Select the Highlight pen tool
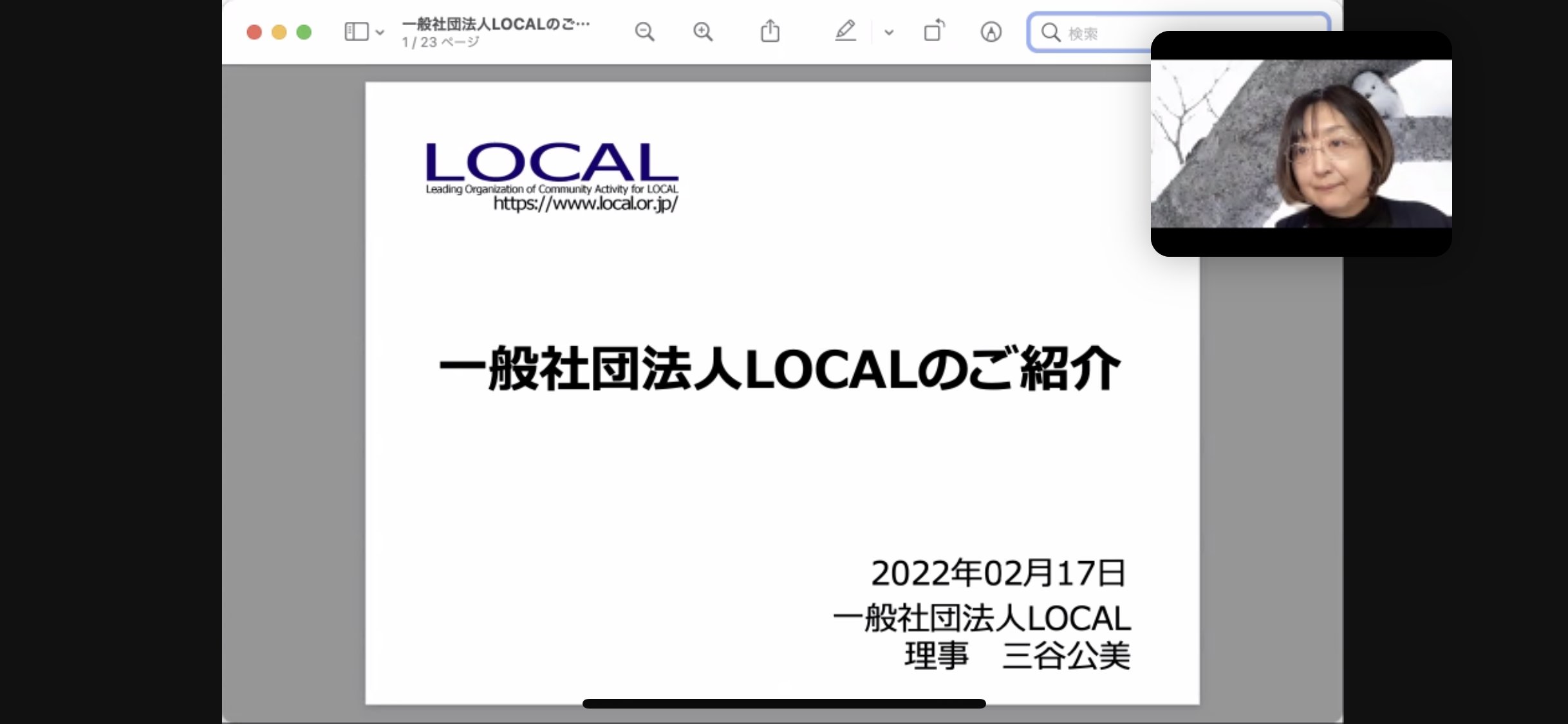 (x=845, y=31)
